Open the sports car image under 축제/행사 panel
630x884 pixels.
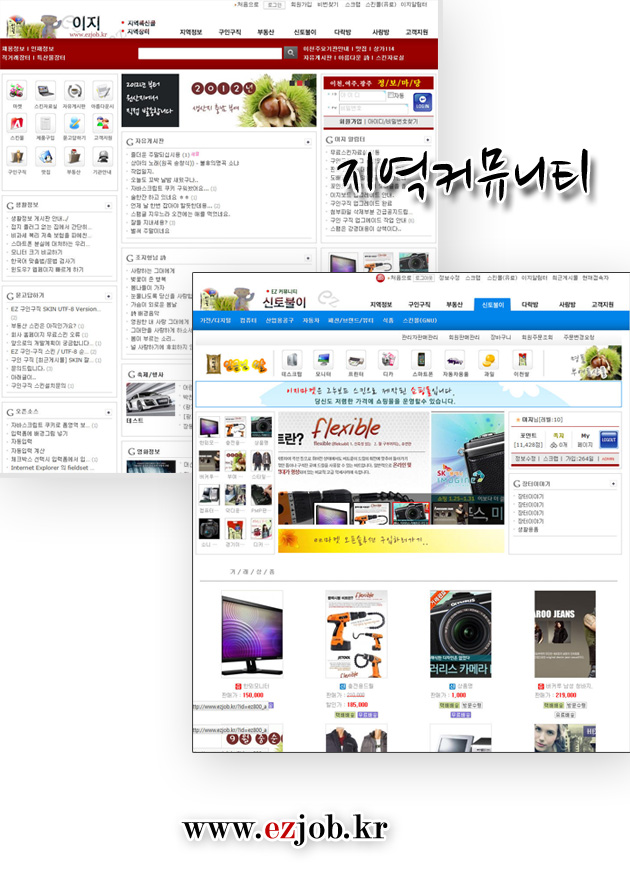tap(151, 399)
